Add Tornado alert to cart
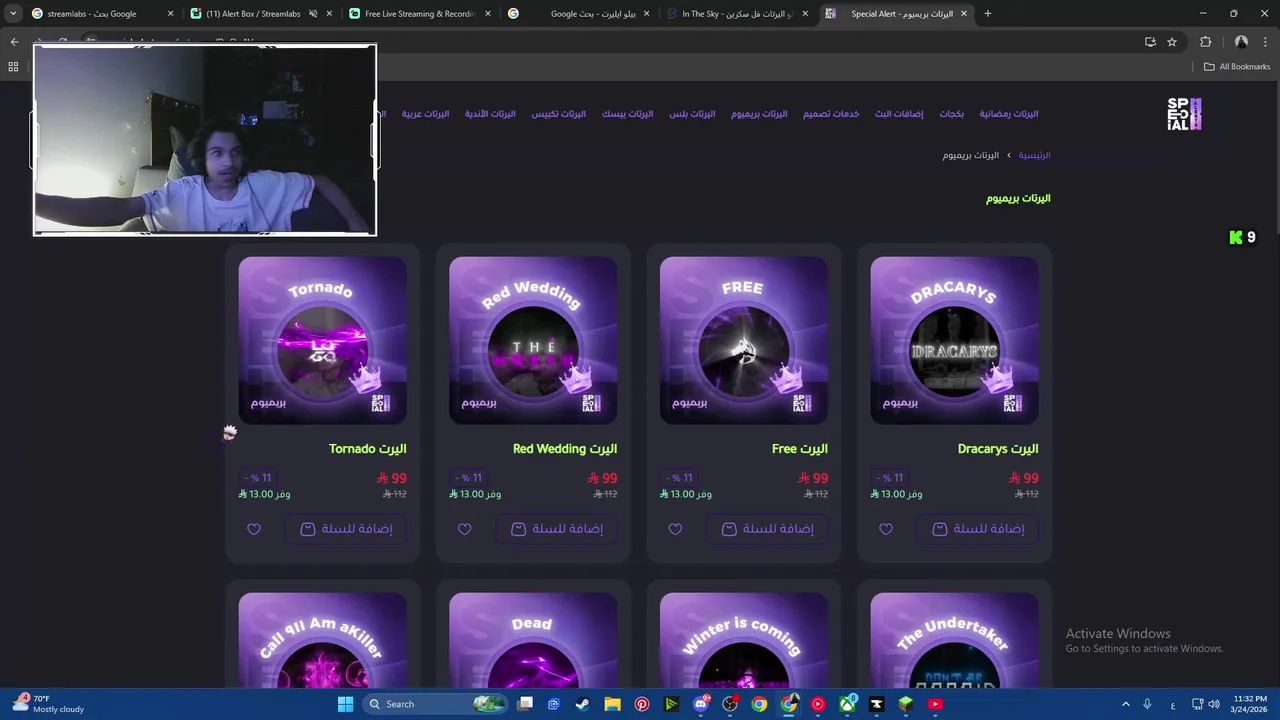The height and width of the screenshot is (720, 1280). (x=346, y=529)
